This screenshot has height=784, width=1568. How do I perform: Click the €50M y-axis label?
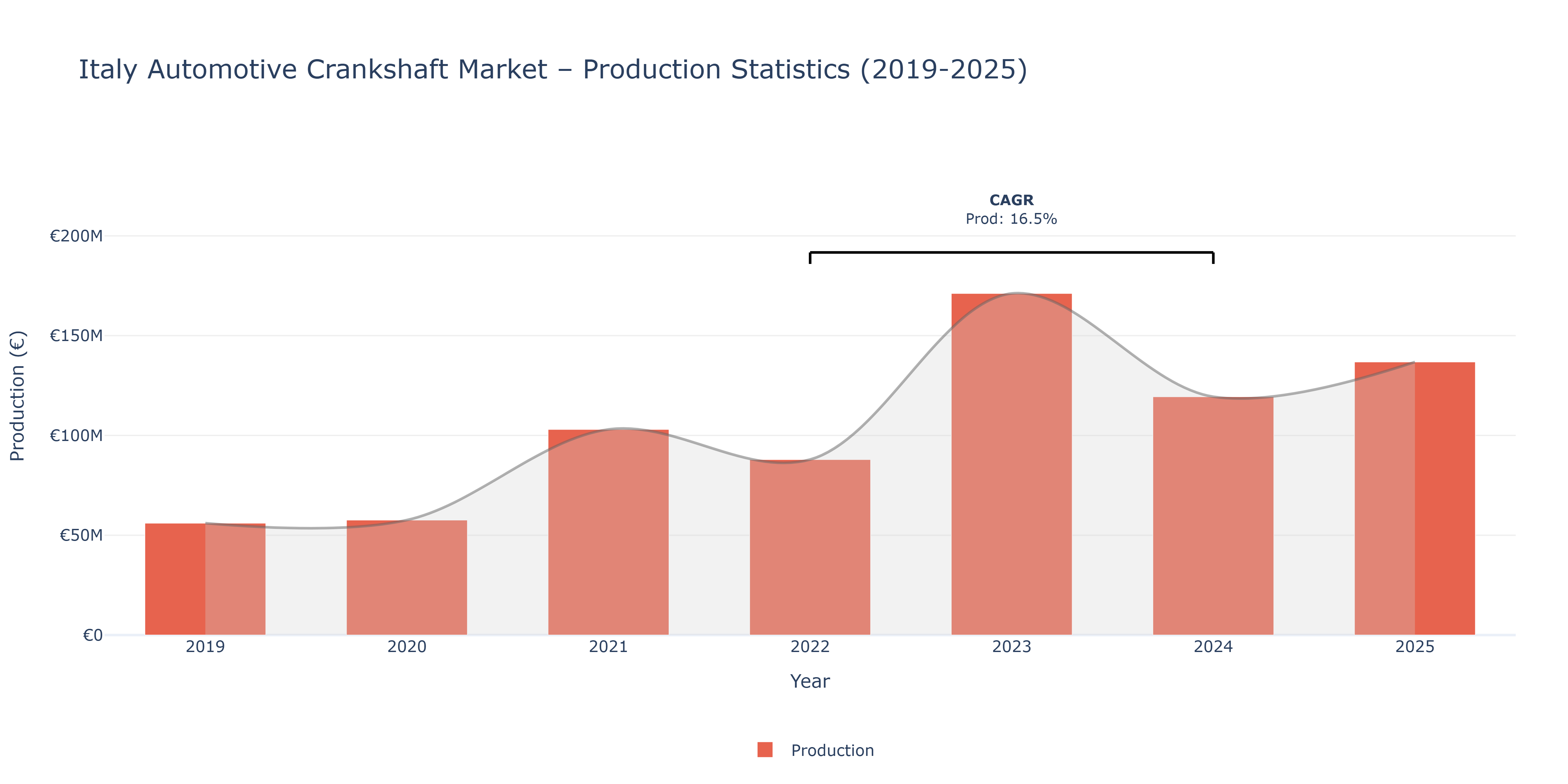pos(81,536)
